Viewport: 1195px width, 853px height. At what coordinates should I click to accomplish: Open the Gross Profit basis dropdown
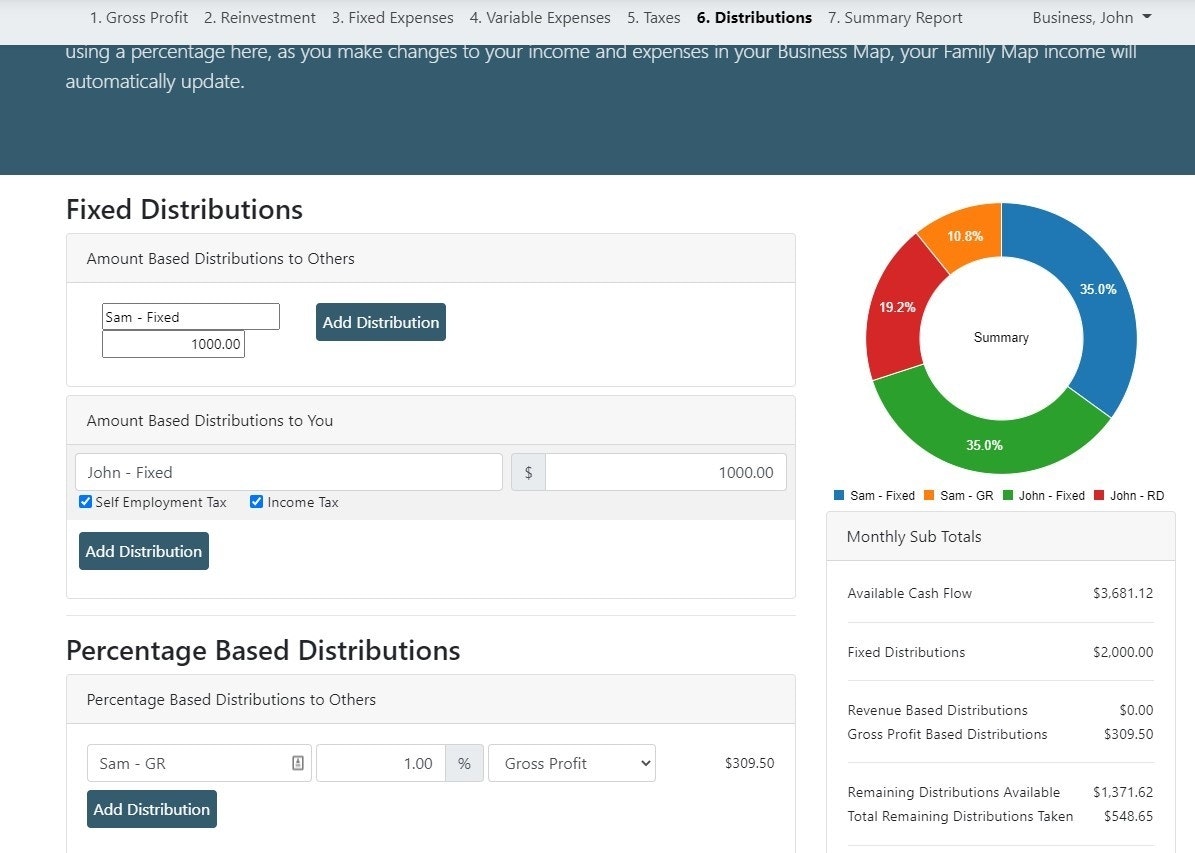[x=571, y=763]
